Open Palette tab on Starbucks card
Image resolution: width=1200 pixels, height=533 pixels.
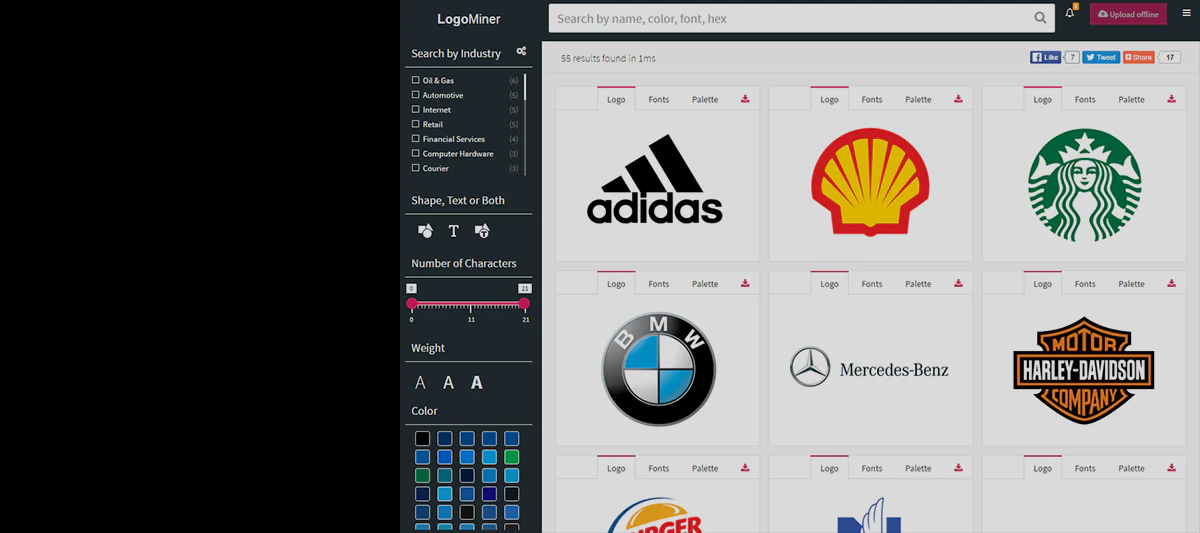point(1131,99)
